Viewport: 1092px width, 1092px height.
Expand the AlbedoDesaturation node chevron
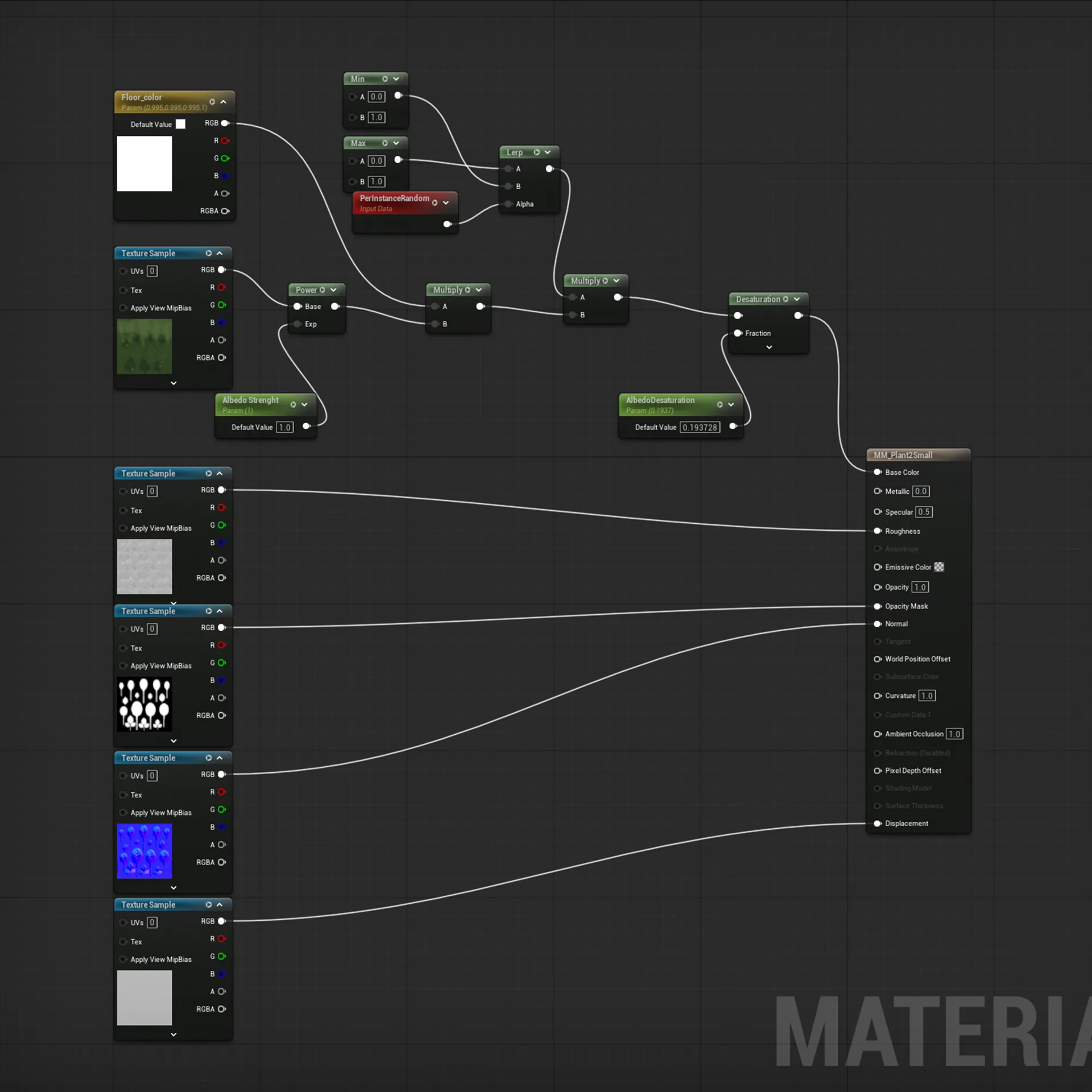731,405
